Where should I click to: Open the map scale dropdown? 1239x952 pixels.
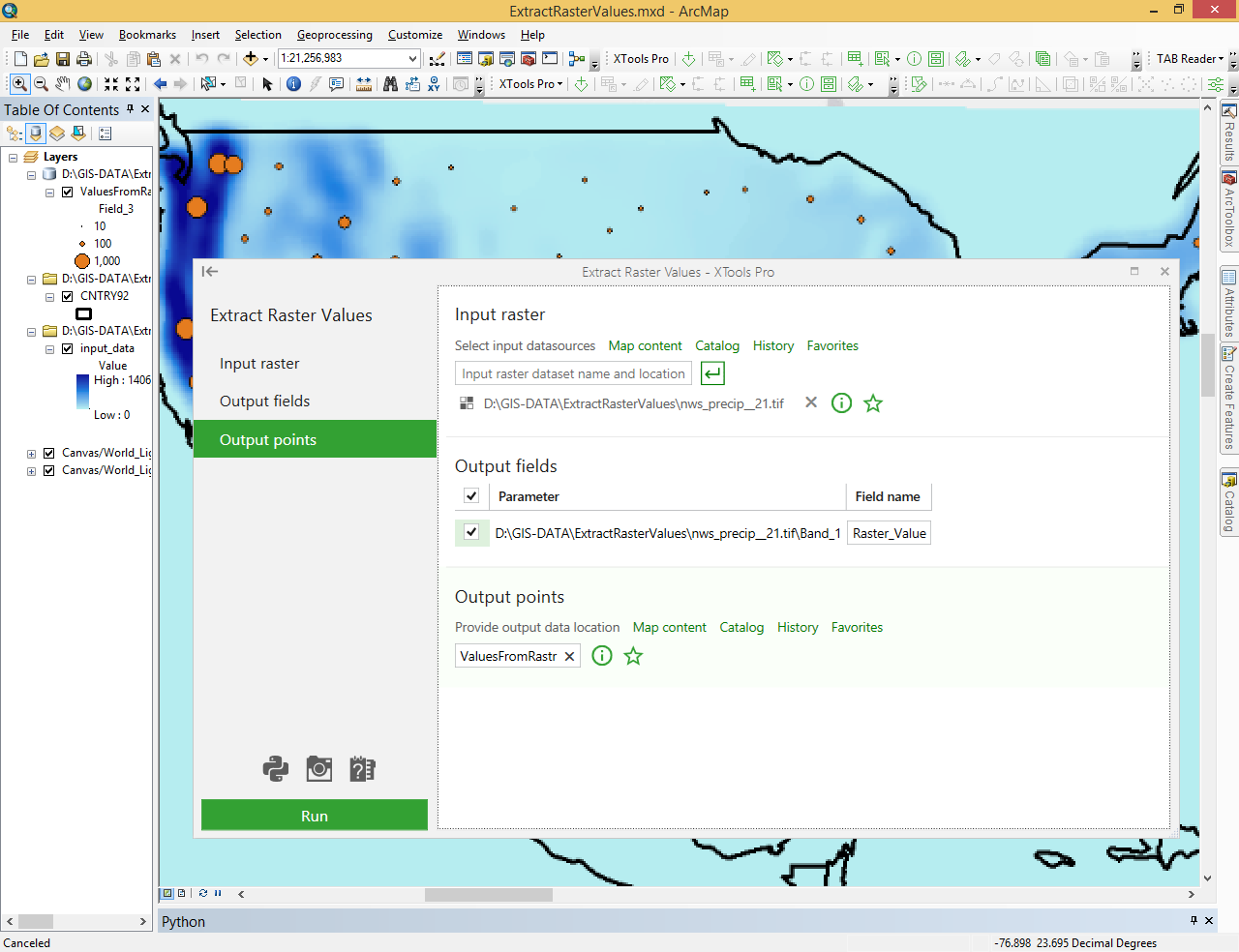412,59
